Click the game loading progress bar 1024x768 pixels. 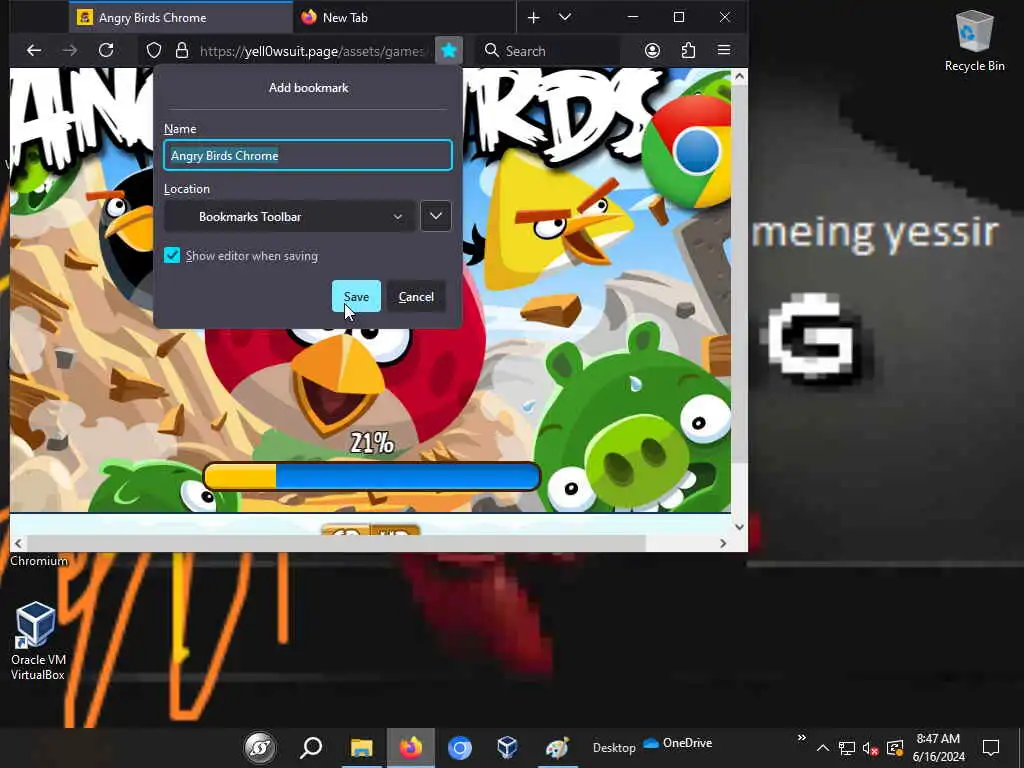click(372, 477)
